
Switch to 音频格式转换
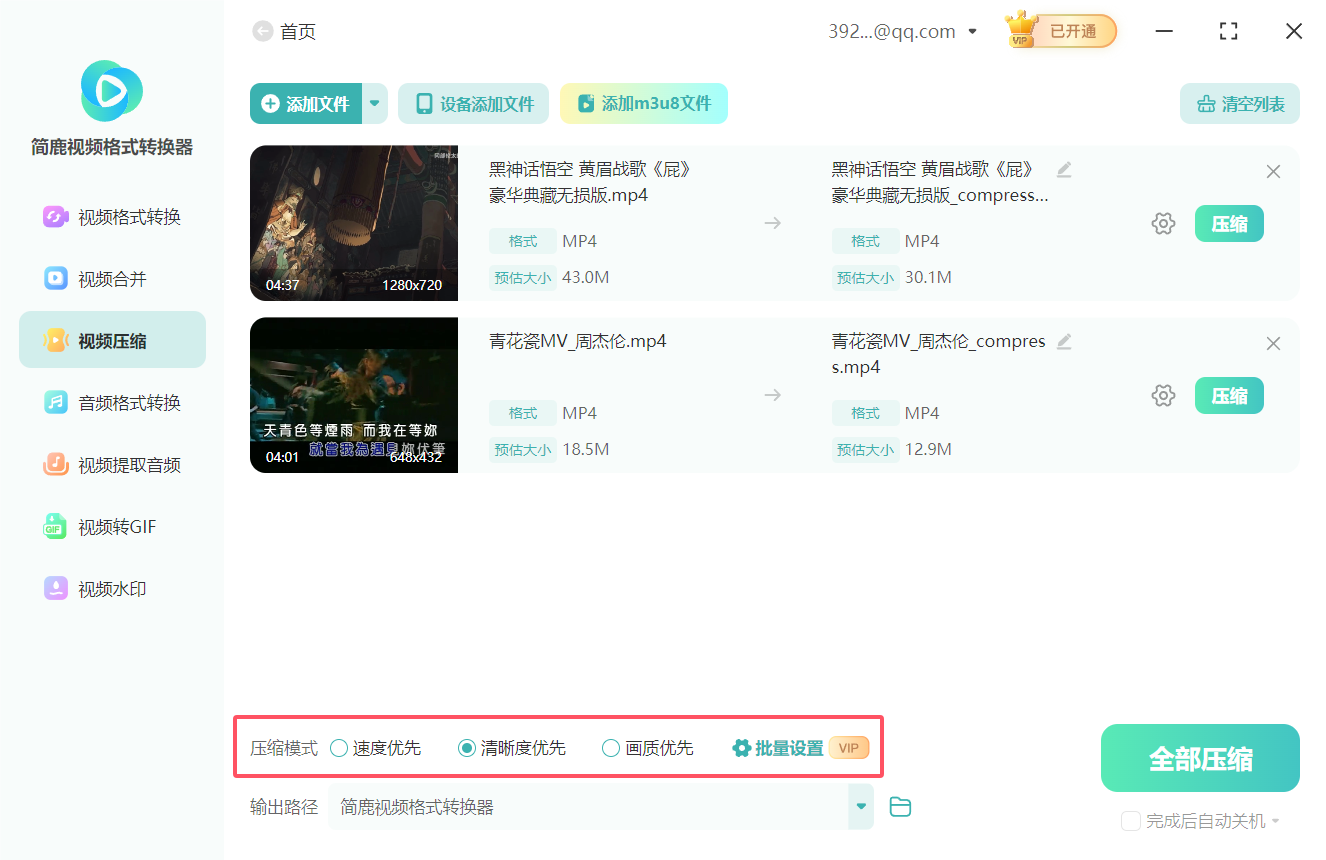(111, 402)
